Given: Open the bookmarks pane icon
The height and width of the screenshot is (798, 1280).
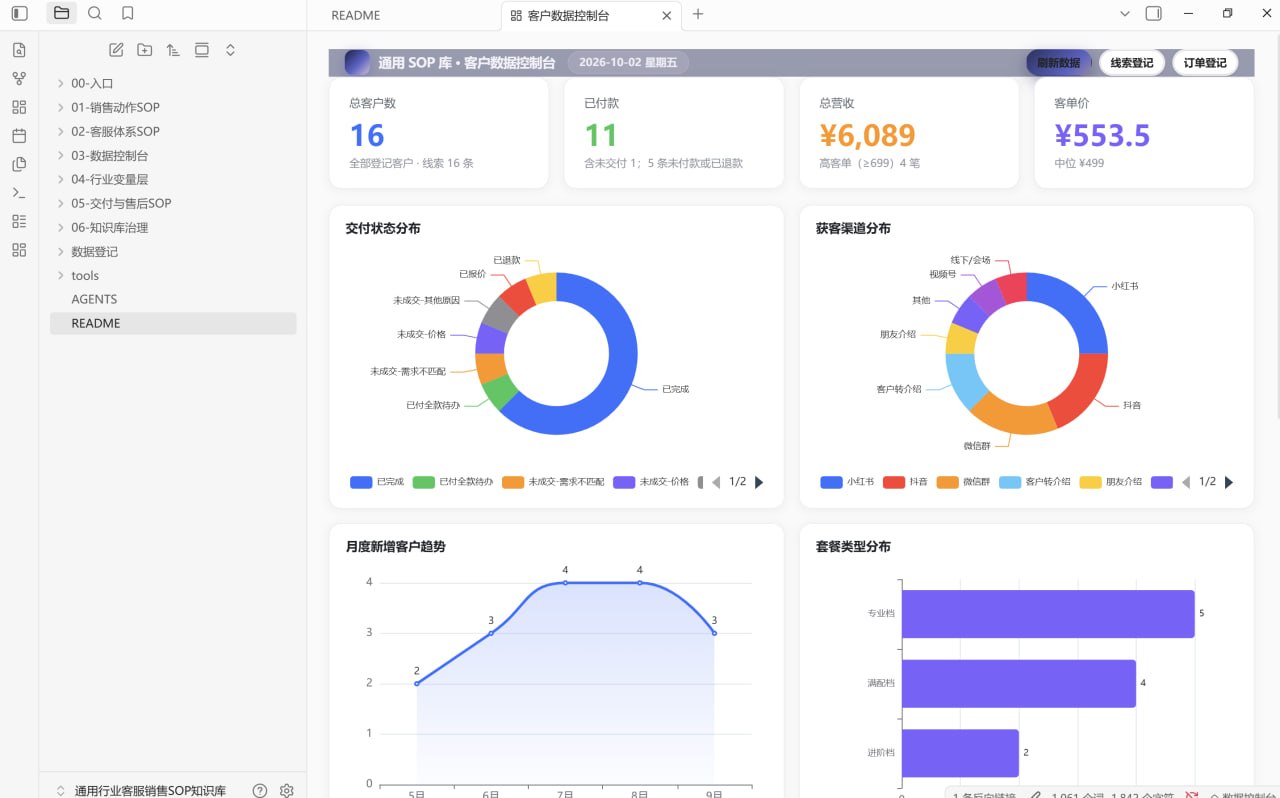Looking at the screenshot, I should click(127, 14).
